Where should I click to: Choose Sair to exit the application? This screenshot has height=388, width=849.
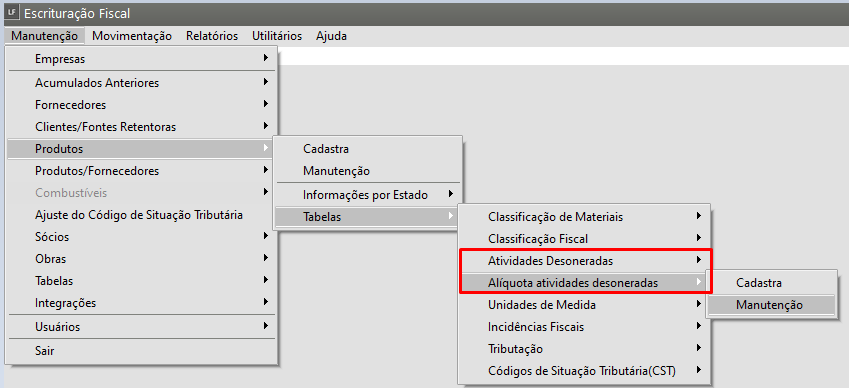pos(142,351)
